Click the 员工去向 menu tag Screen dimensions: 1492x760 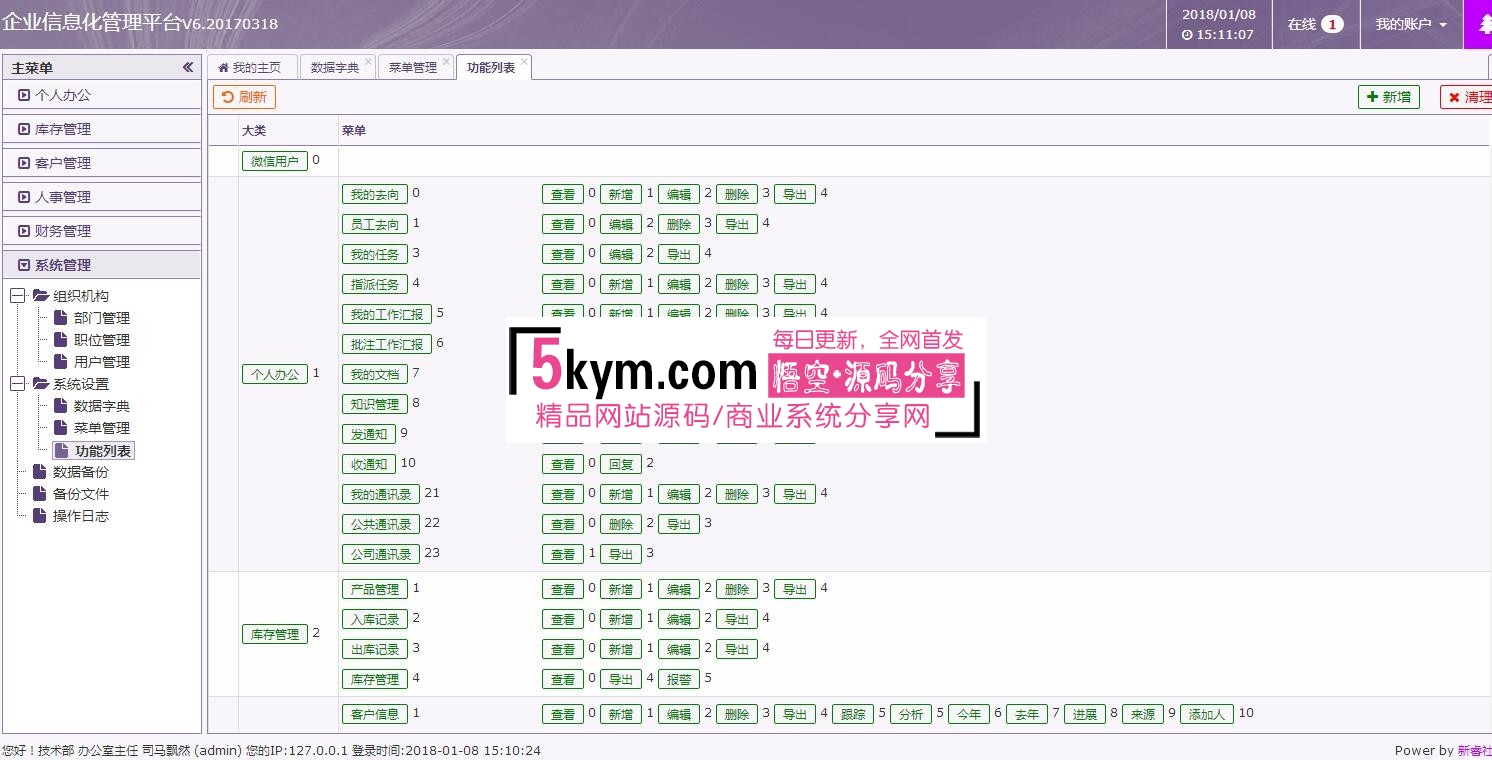pos(374,224)
